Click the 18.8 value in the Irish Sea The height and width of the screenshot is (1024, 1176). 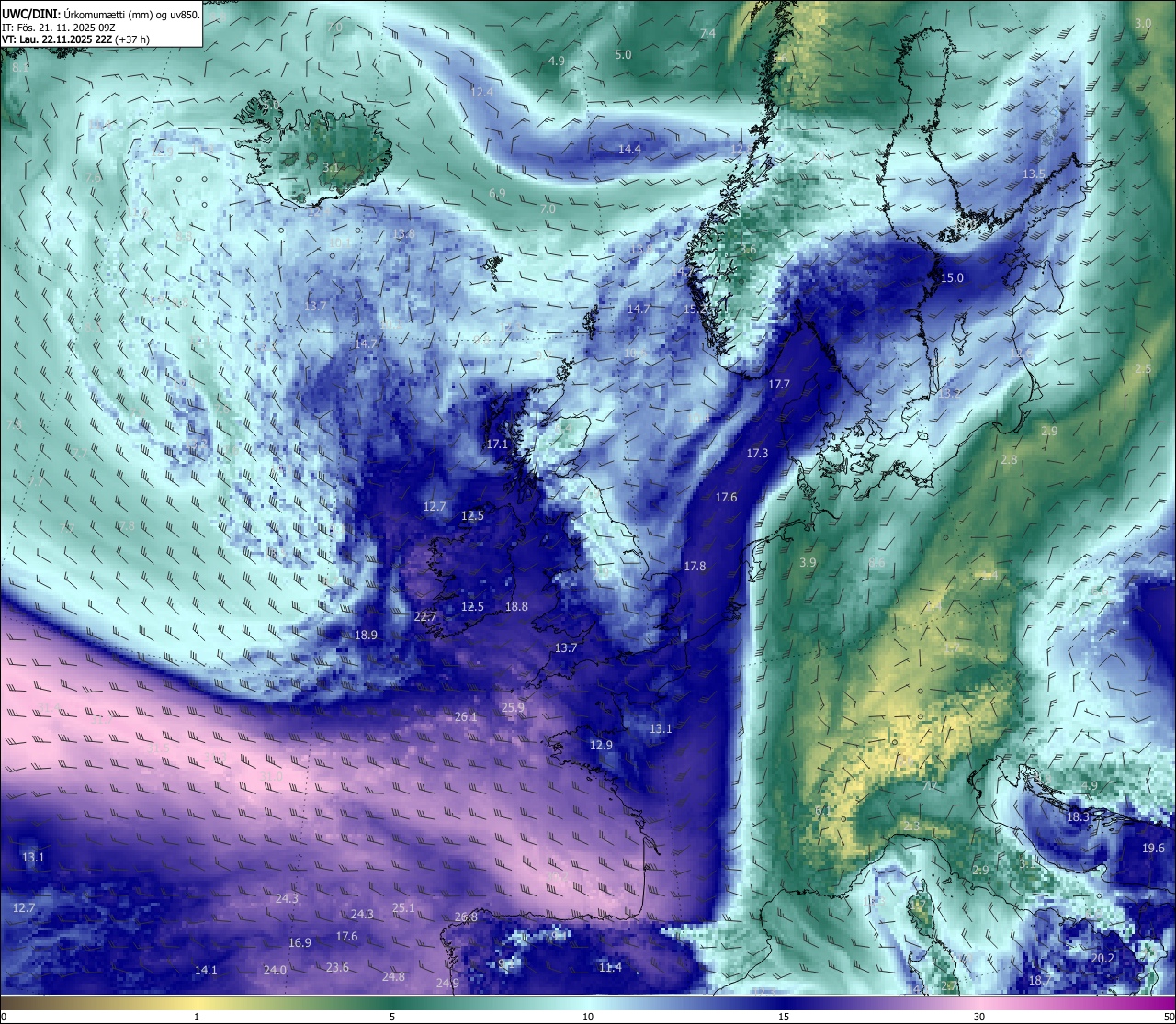pyautogui.click(x=516, y=607)
